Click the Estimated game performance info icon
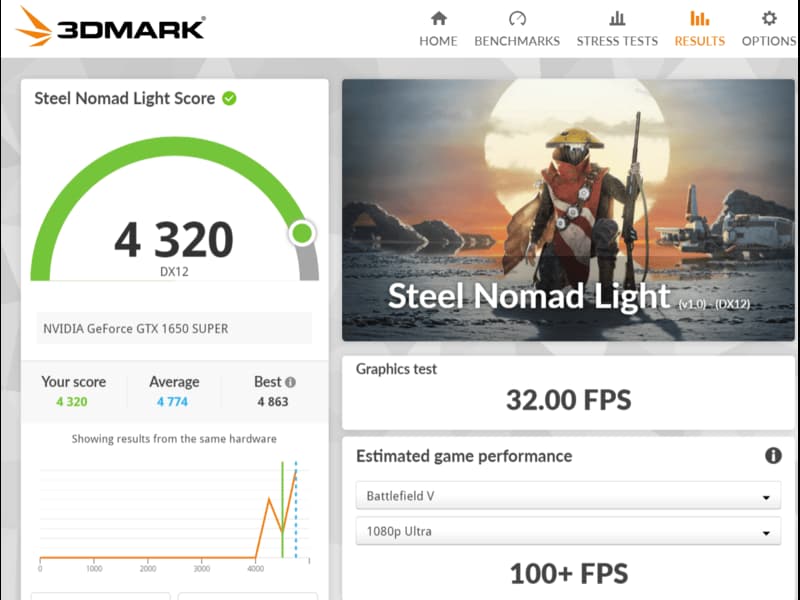Image resolution: width=800 pixels, height=600 pixels. coord(773,455)
